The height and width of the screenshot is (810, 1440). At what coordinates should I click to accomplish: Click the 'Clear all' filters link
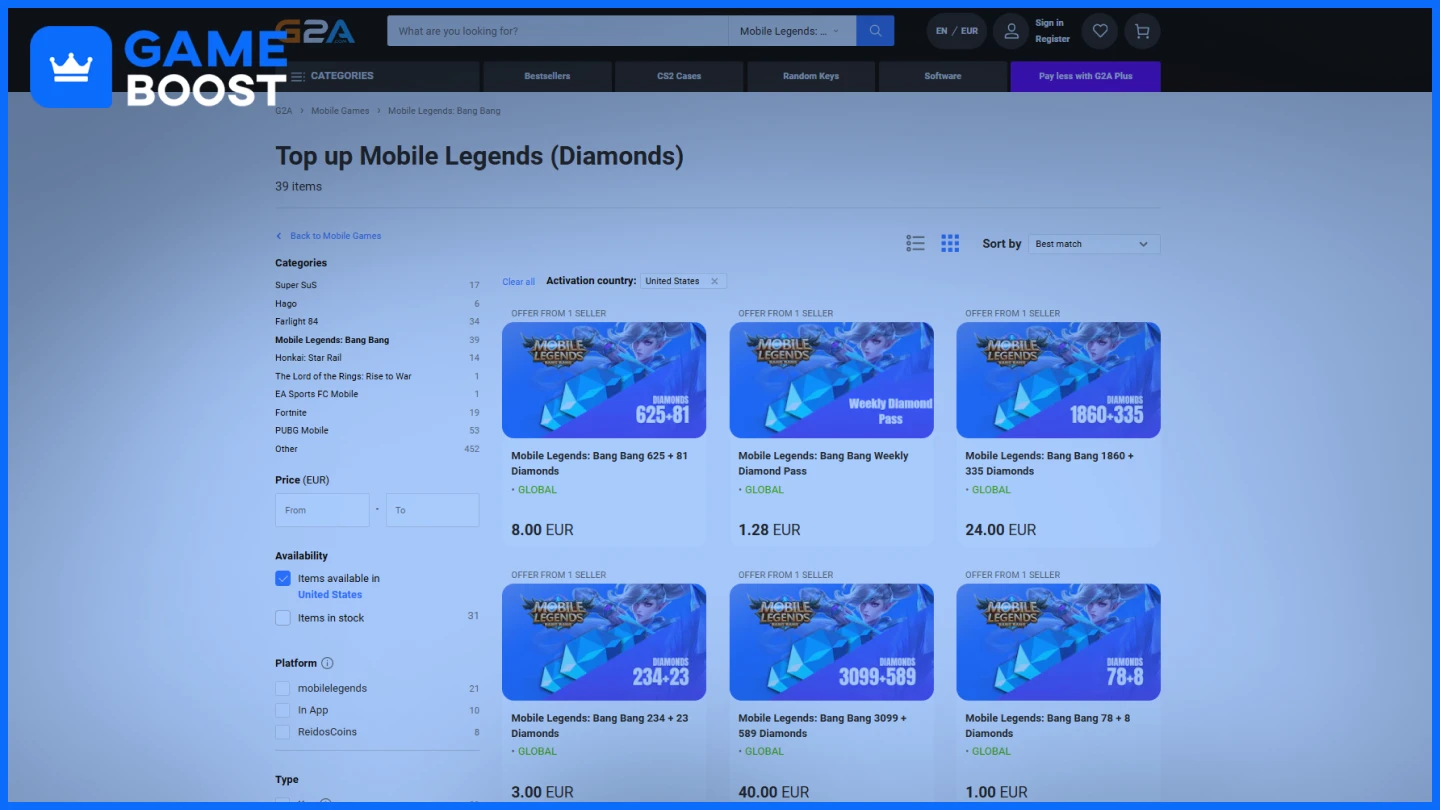tap(518, 282)
